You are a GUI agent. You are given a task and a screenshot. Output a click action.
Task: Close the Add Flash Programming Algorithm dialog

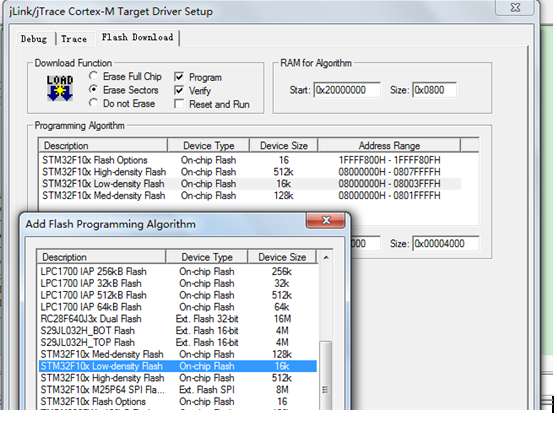click(325, 221)
